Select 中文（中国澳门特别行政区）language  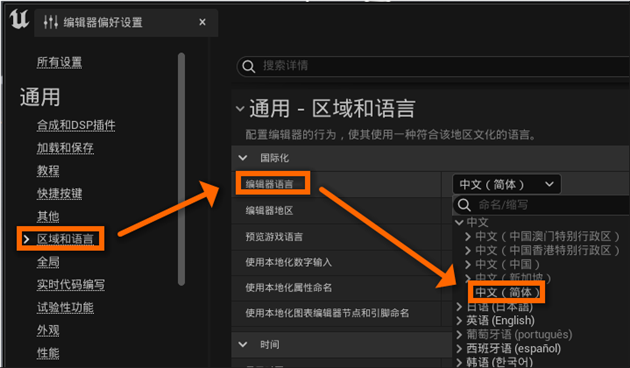pyautogui.click(x=547, y=236)
